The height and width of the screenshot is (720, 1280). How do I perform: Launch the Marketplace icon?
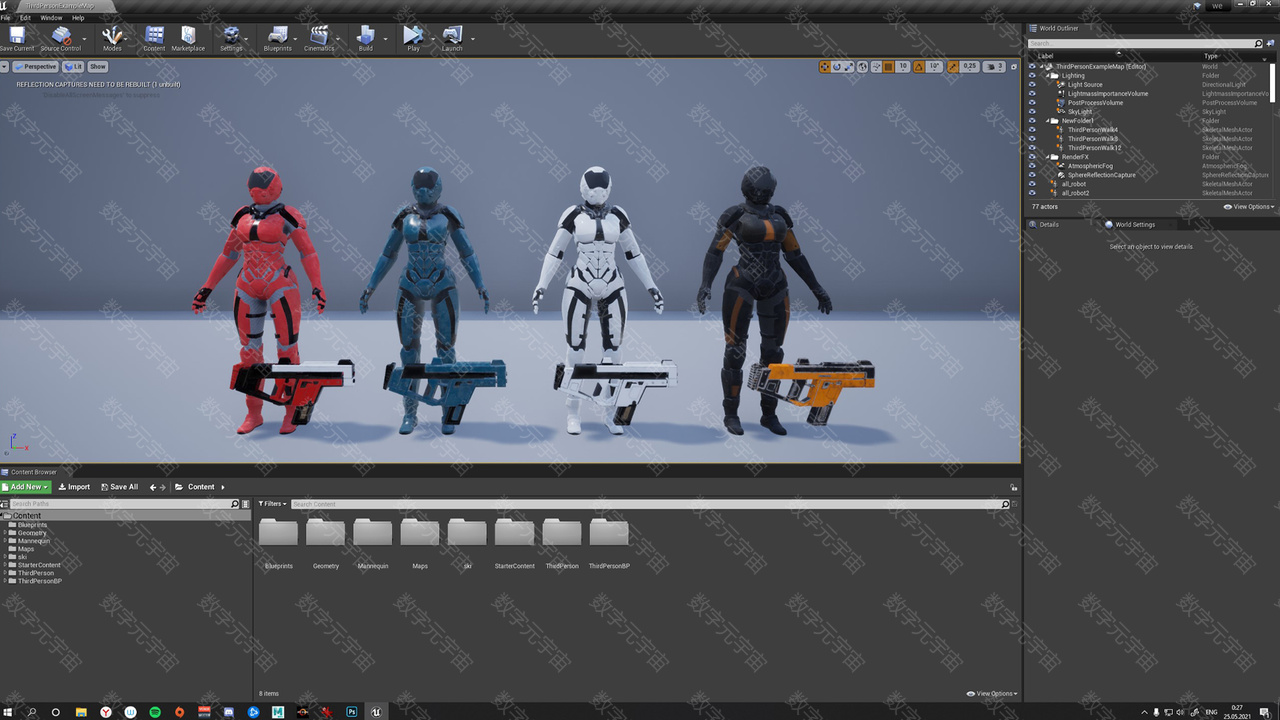(x=188, y=38)
